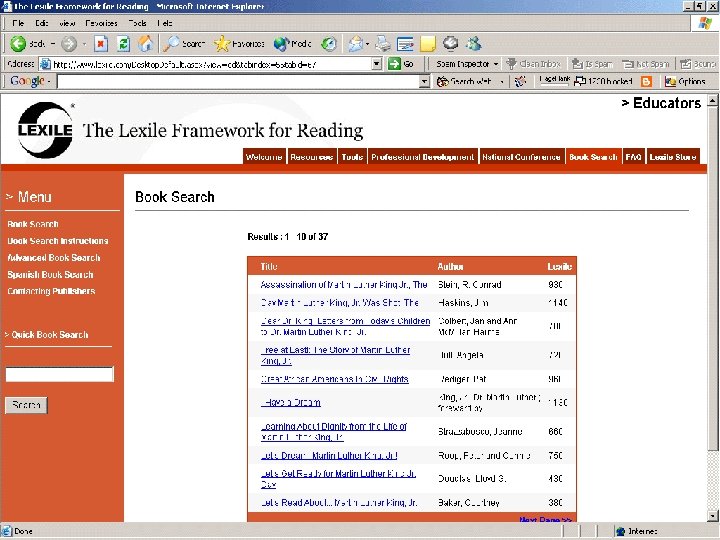This screenshot has height=540, width=720.
Task: Click the Educators link at top right
Action: tap(661, 103)
